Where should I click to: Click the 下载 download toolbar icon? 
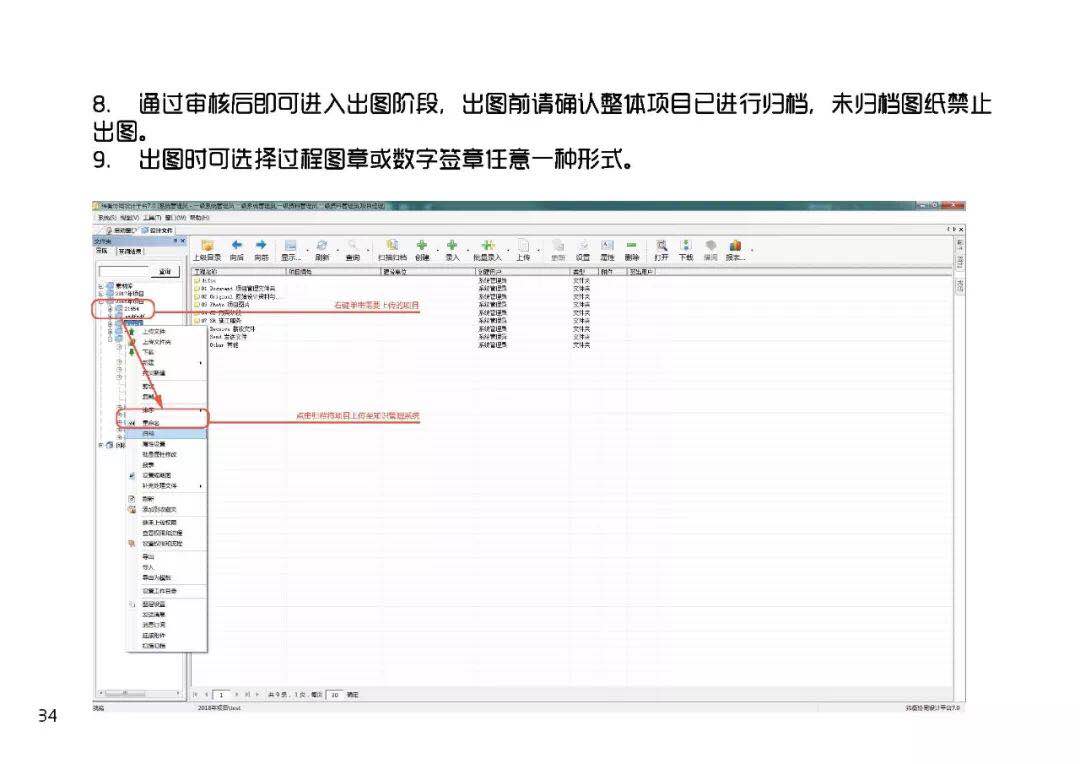(686, 245)
